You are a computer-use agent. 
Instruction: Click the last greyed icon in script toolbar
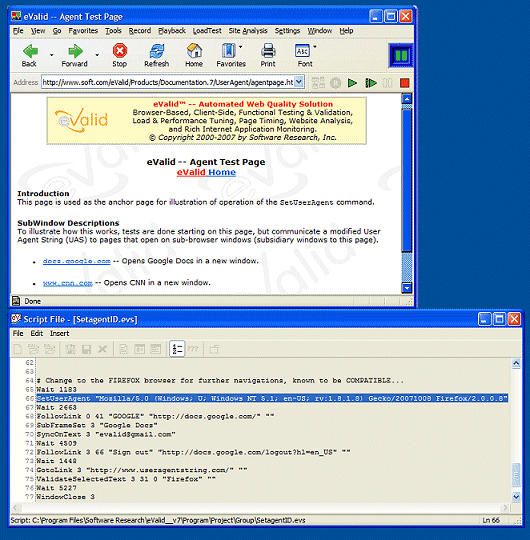pyautogui.click(x=214, y=349)
